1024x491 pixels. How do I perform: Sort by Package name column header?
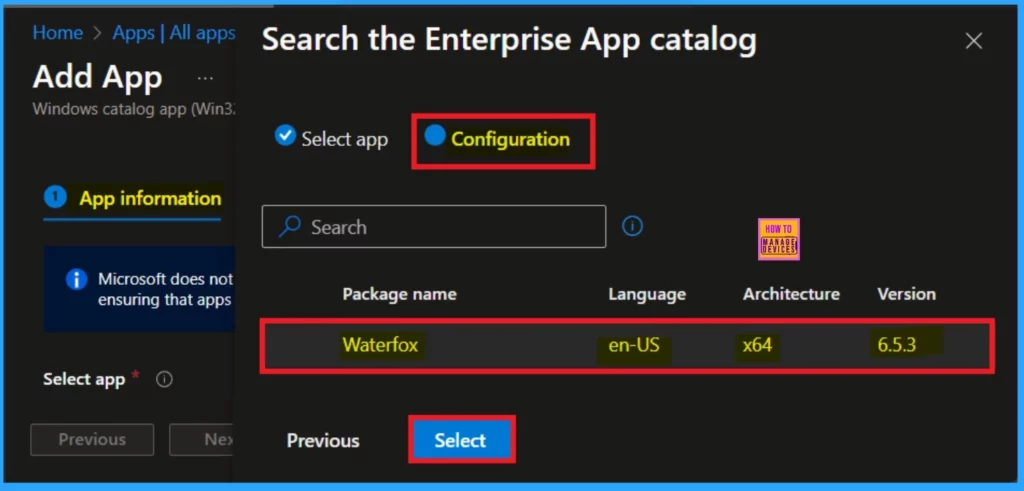pos(400,294)
